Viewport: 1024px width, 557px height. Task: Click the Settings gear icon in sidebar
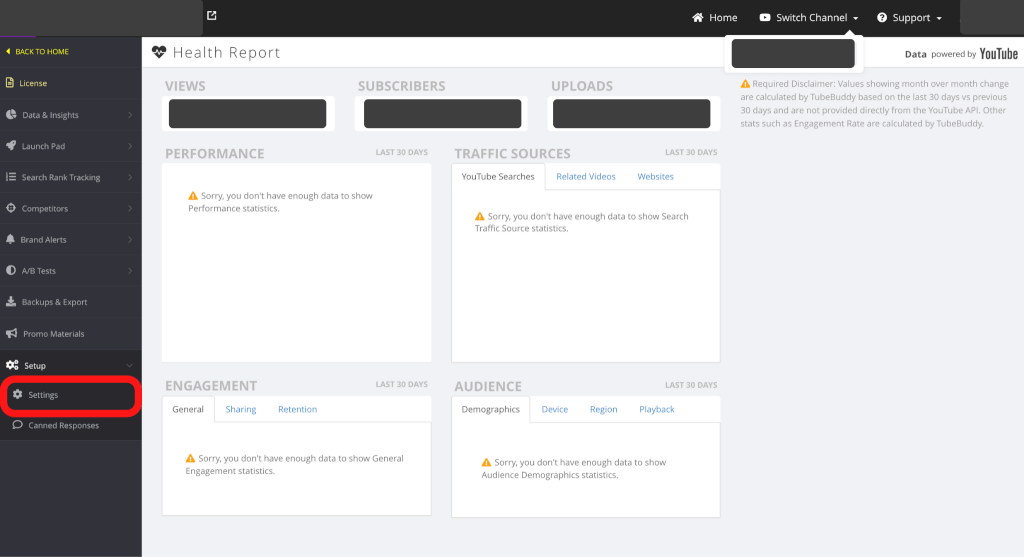[18, 395]
